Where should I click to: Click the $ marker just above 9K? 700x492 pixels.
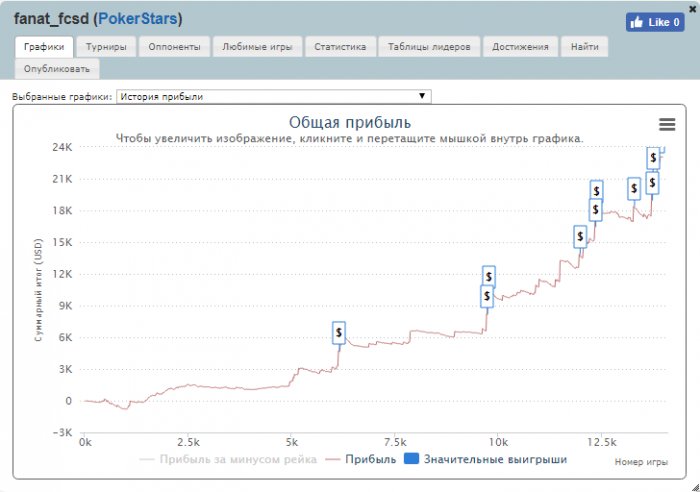[487, 296]
